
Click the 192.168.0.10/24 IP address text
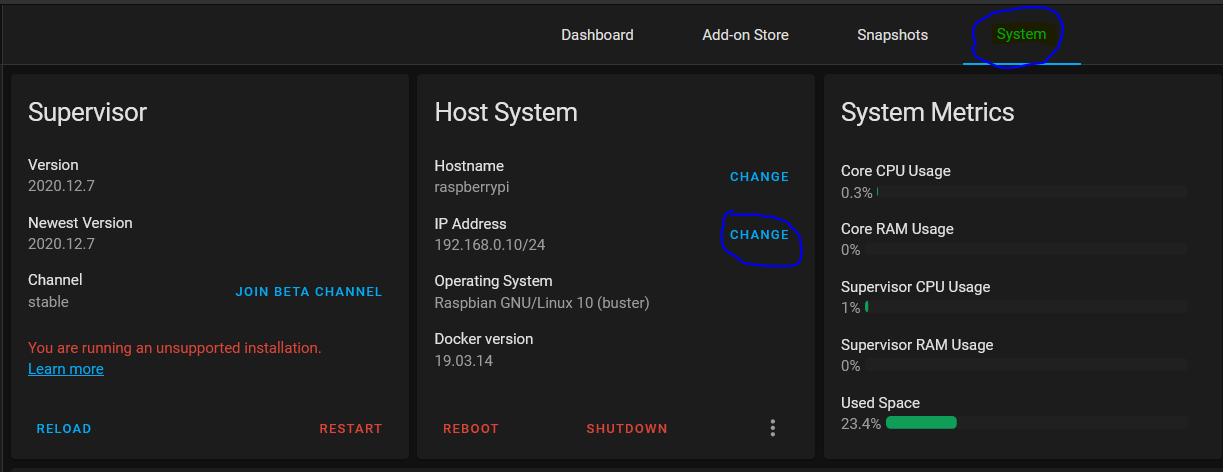pyautogui.click(x=490, y=245)
